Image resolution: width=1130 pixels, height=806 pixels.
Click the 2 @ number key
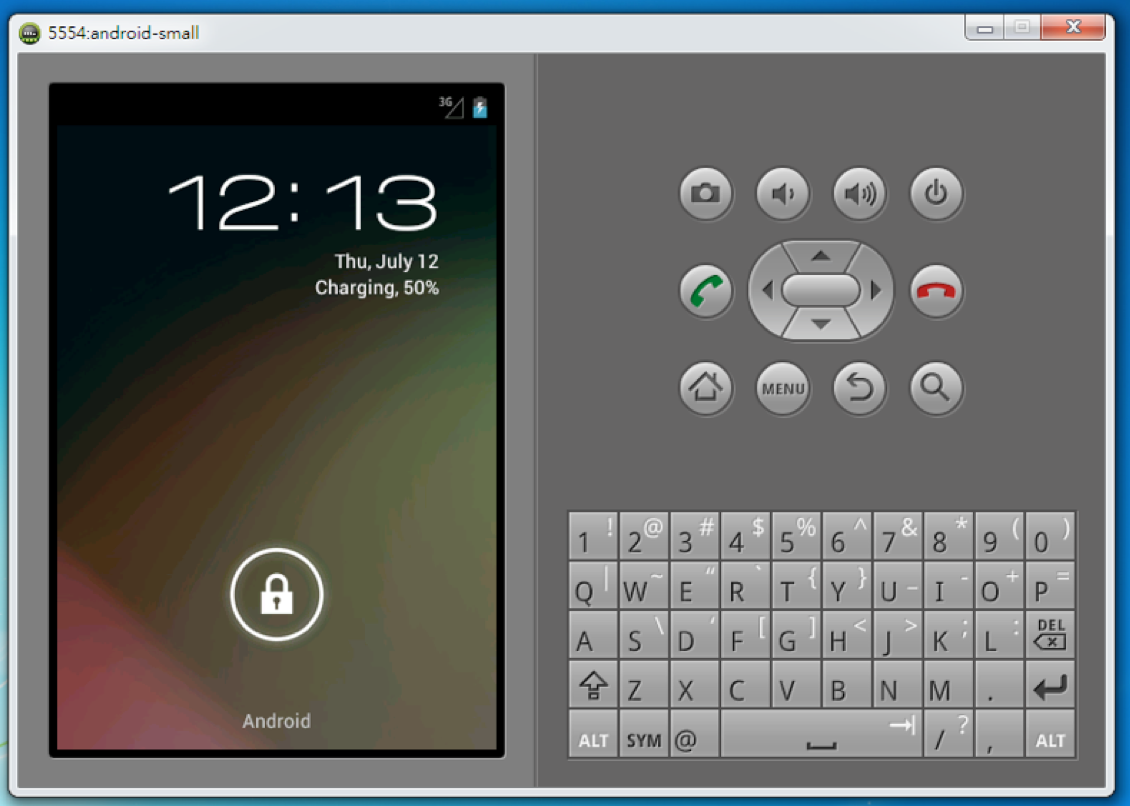pyautogui.click(x=644, y=536)
